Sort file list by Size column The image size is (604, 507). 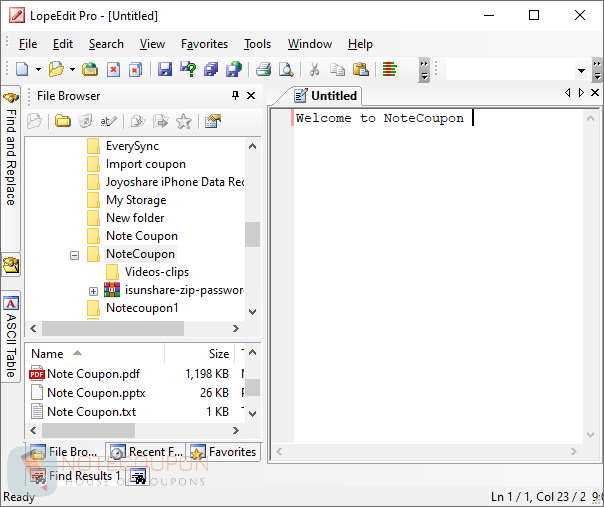200,354
